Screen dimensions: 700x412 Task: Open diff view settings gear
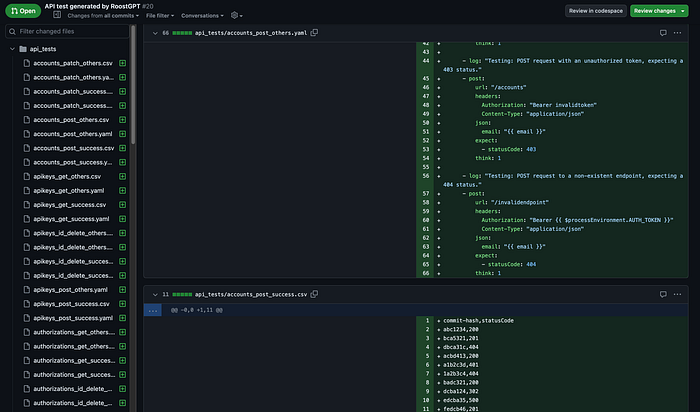[236, 15]
